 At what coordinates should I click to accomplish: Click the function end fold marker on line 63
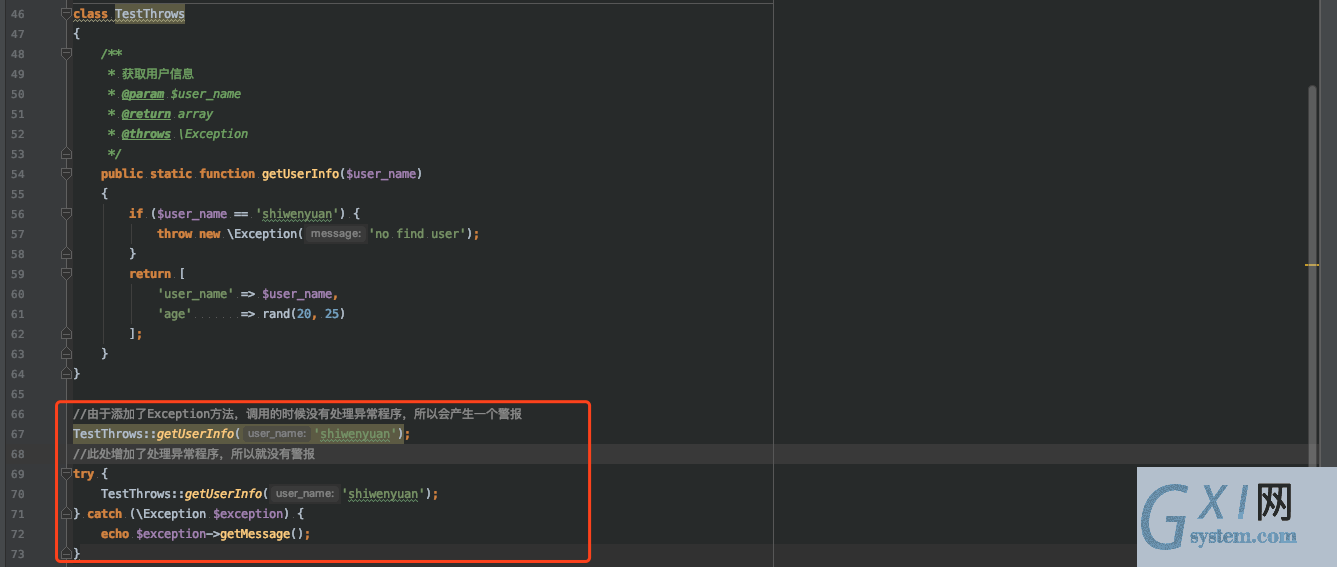(x=66, y=354)
